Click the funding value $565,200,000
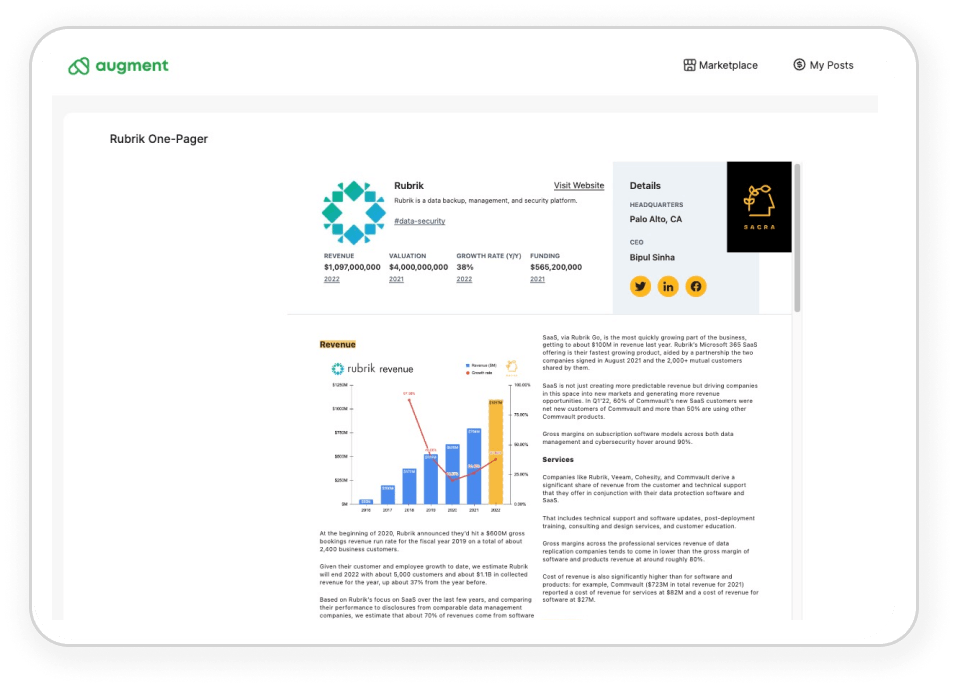The image size is (956, 687). point(556,267)
